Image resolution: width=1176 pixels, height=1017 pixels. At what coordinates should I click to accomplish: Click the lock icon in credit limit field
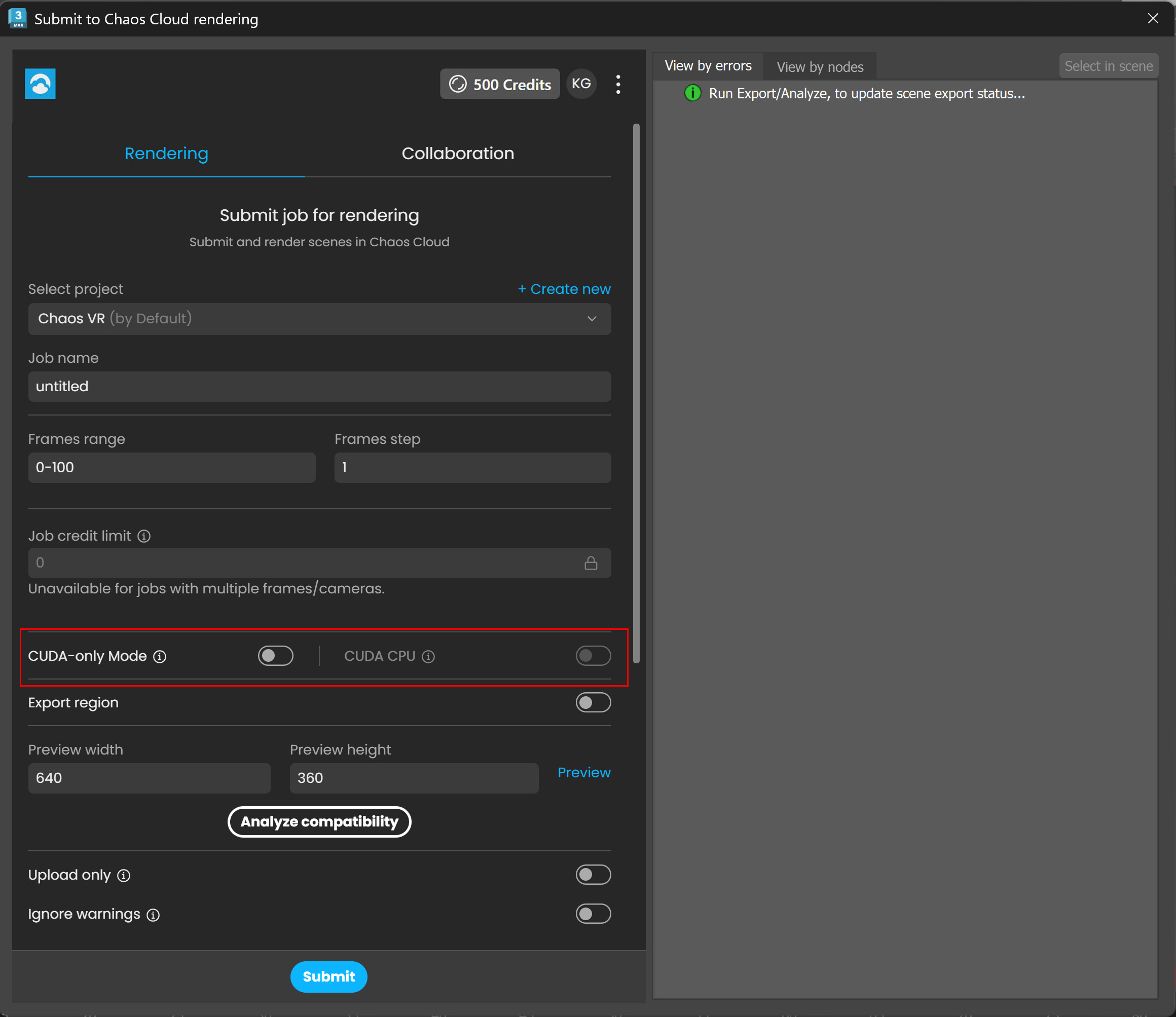pyautogui.click(x=591, y=563)
